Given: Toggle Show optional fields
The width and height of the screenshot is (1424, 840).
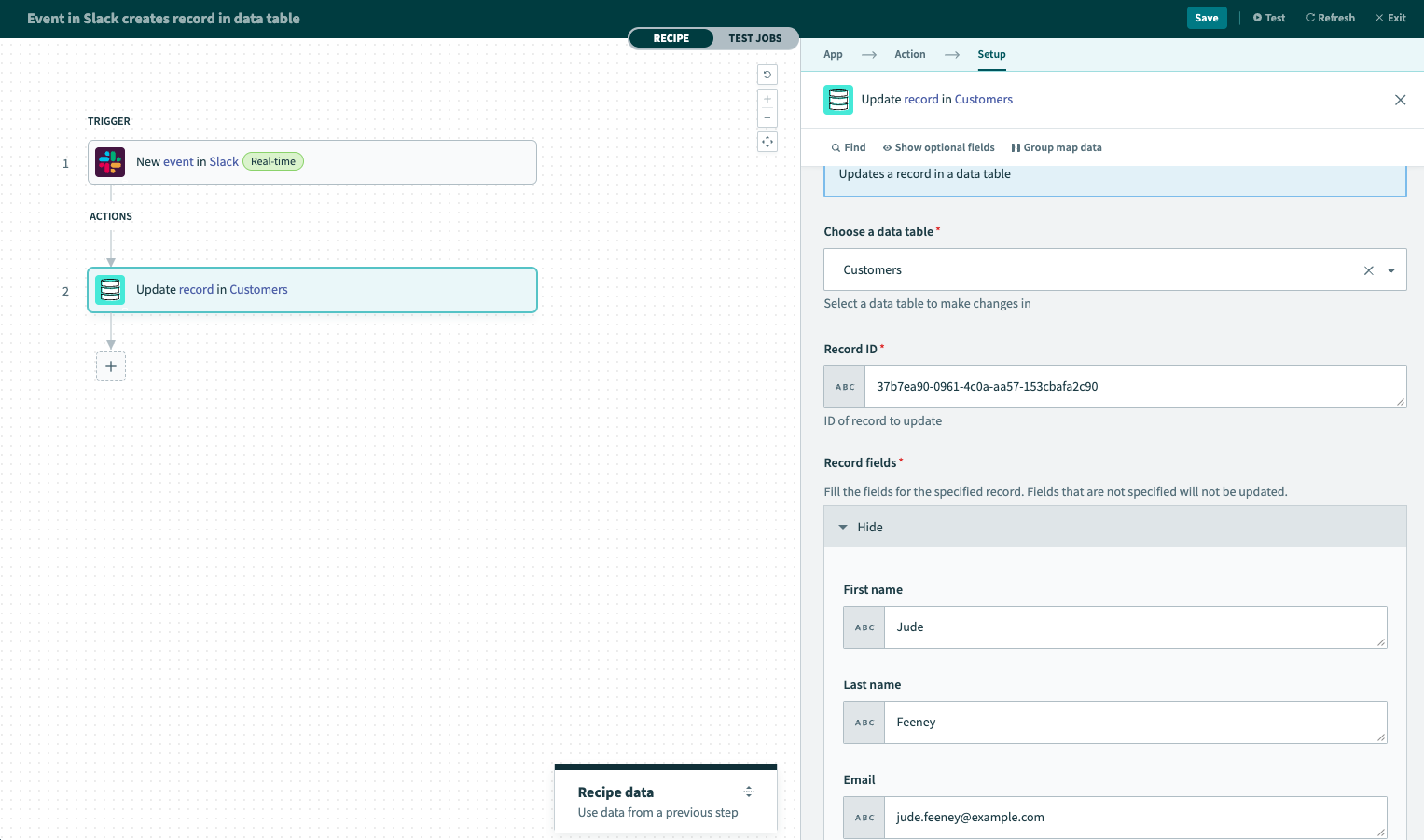Looking at the screenshot, I should tap(938, 147).
